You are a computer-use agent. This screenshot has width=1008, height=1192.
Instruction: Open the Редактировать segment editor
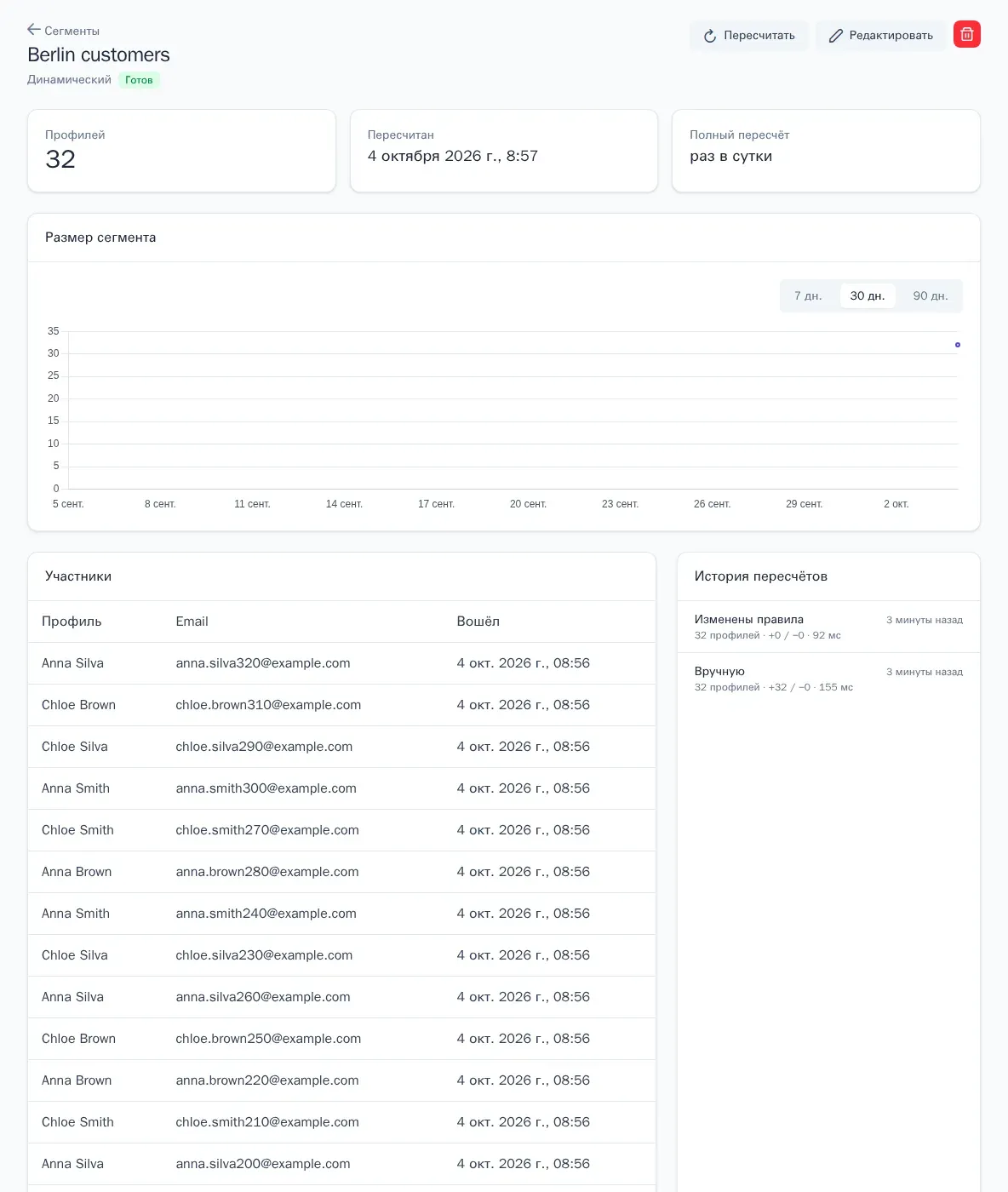click(x=880, y=36)
